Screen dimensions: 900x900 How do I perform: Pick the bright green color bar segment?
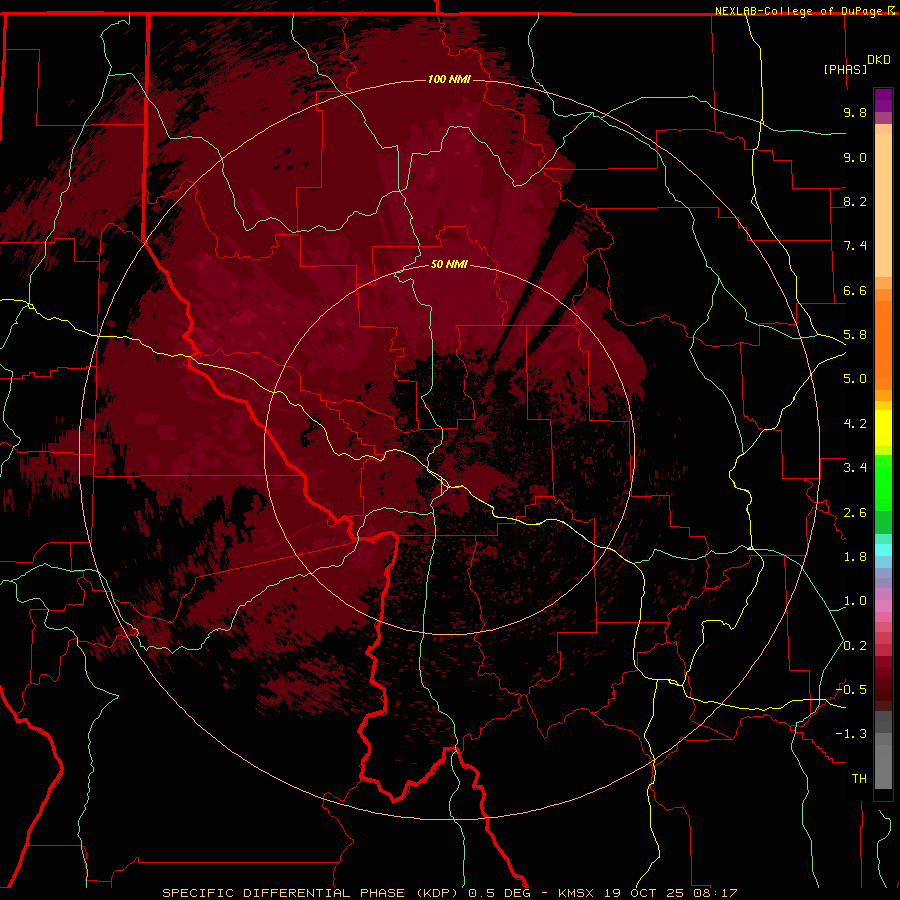883,482
